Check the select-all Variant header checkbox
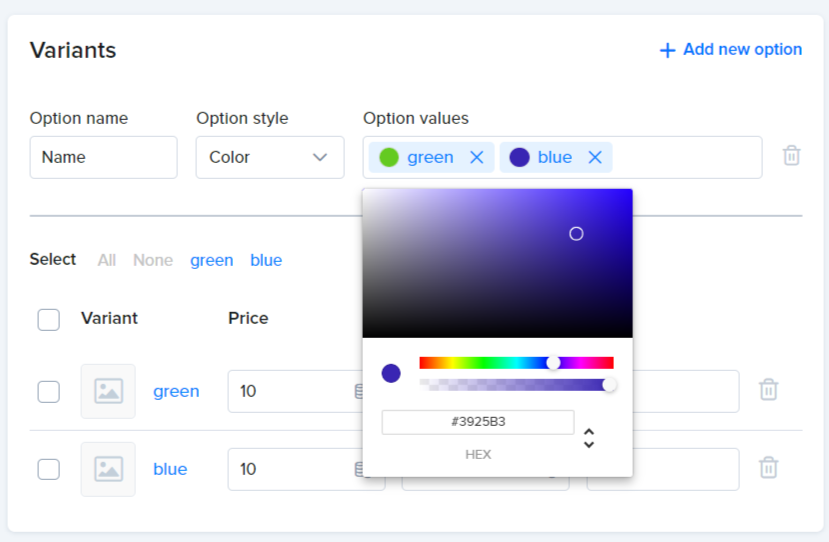Image resolution: width=829 pixels, height=542 pixels. tap(49, 320)
